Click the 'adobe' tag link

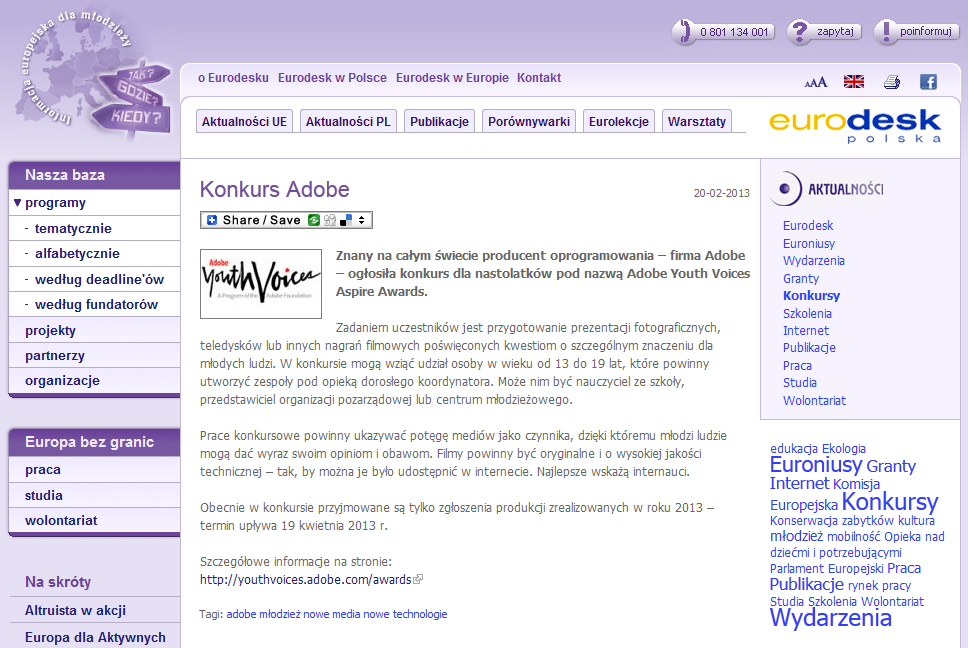[241, 614]
